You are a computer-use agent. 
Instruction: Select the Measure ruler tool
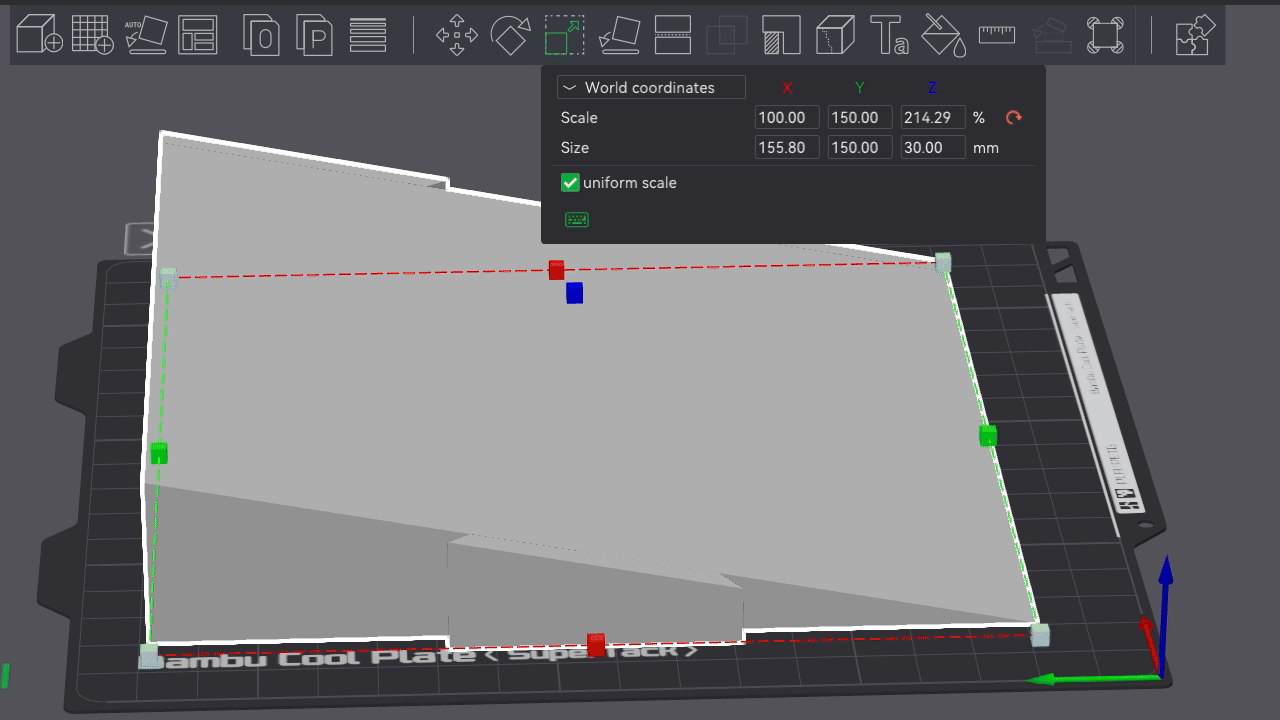click(997, 34)
